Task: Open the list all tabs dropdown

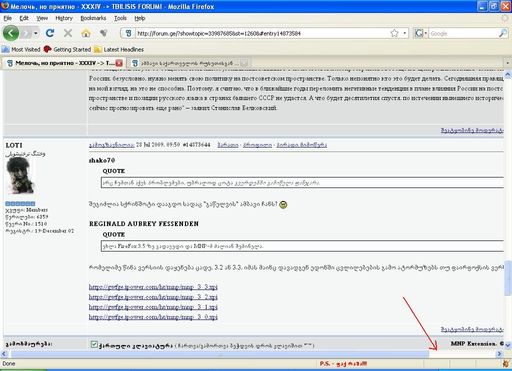Action: coord(507,63)
